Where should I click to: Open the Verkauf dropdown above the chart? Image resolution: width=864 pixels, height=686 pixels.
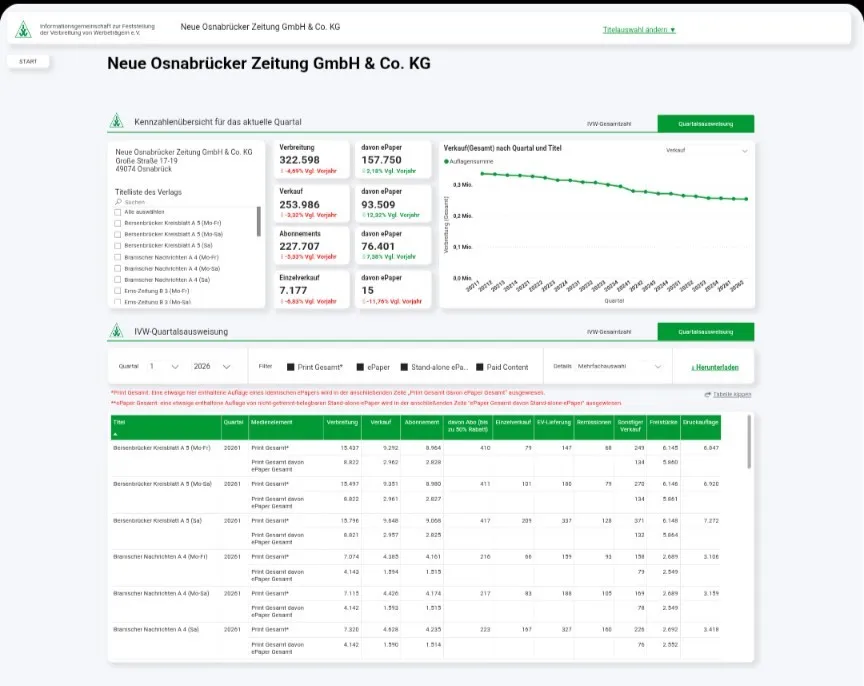[706, 150]
